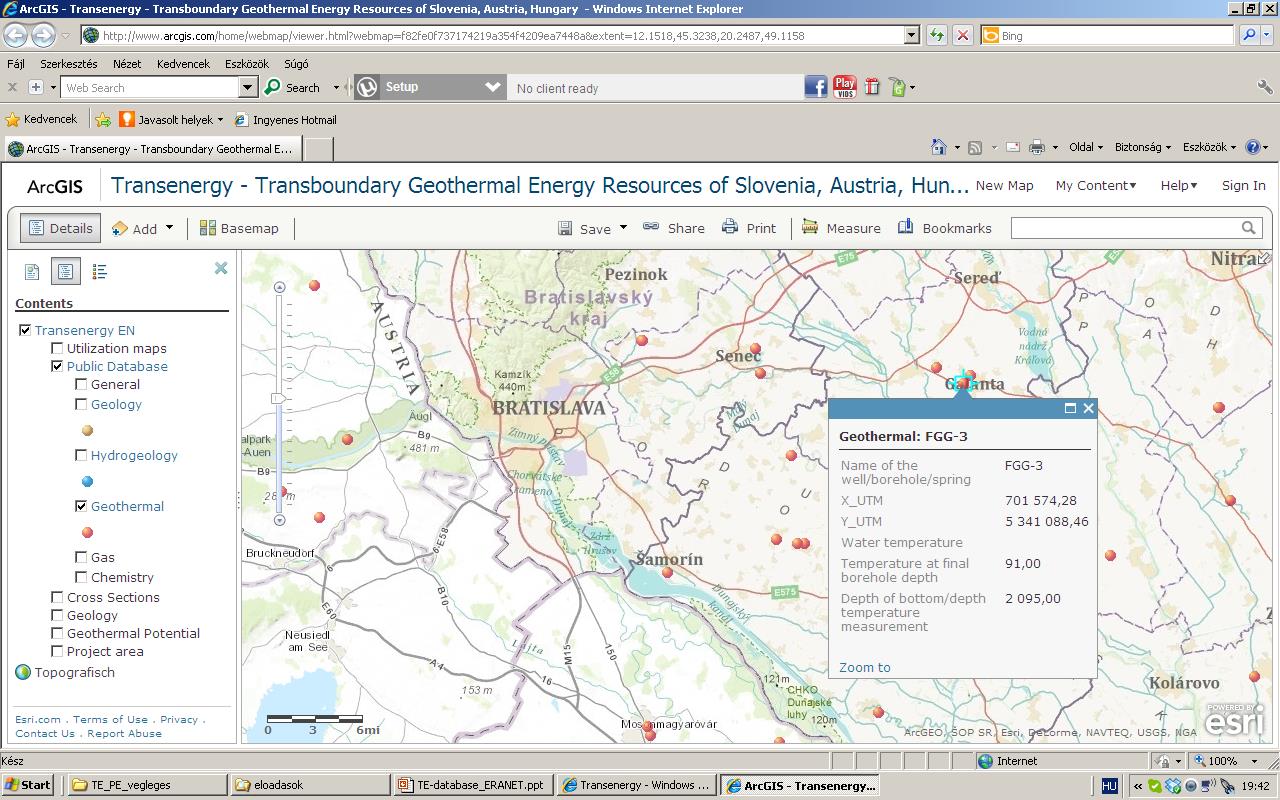
Task: Click the map zoom out button
Action: (280, 520)
